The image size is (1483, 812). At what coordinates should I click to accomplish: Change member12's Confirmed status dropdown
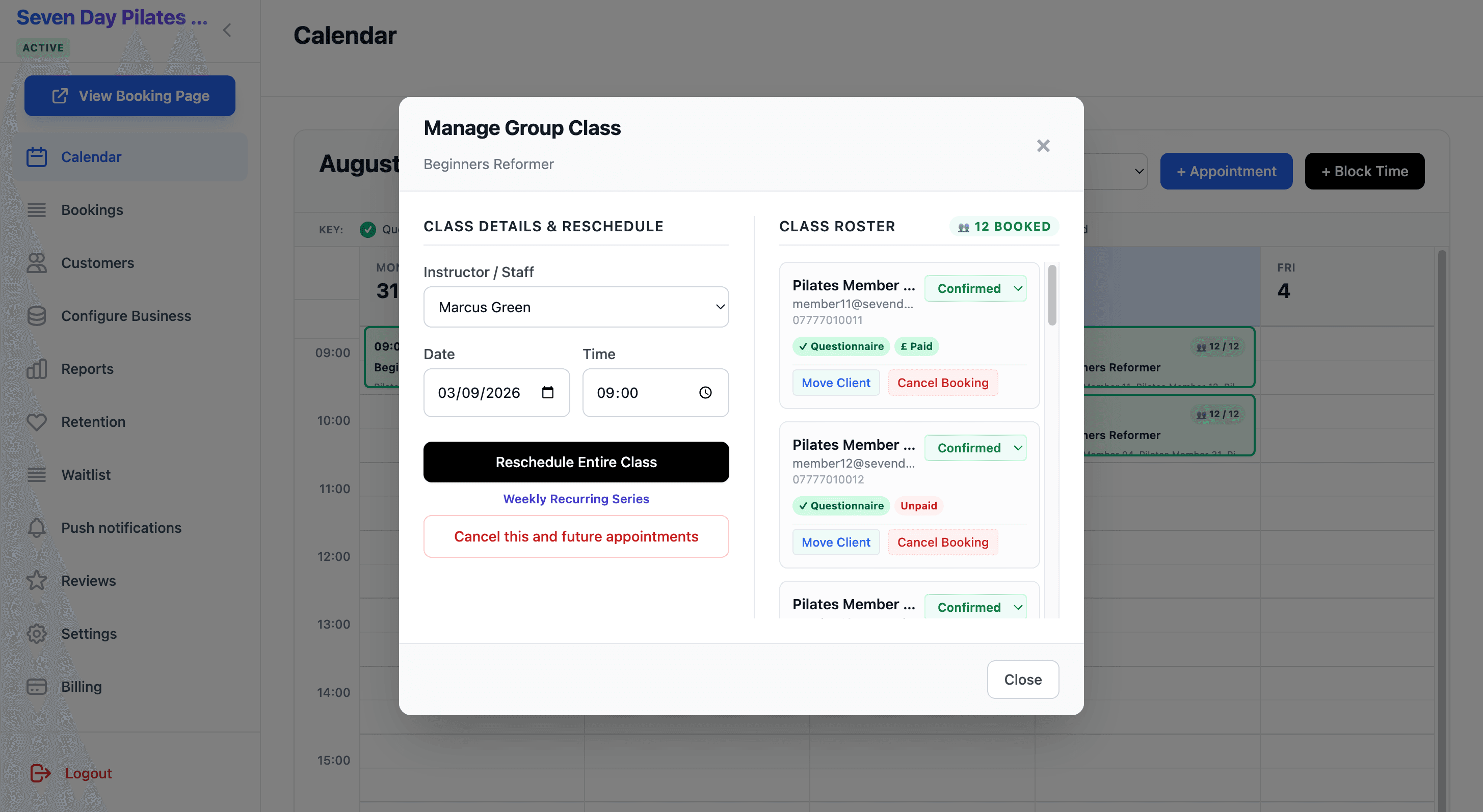pyautogui.click(x=975, y=448)
